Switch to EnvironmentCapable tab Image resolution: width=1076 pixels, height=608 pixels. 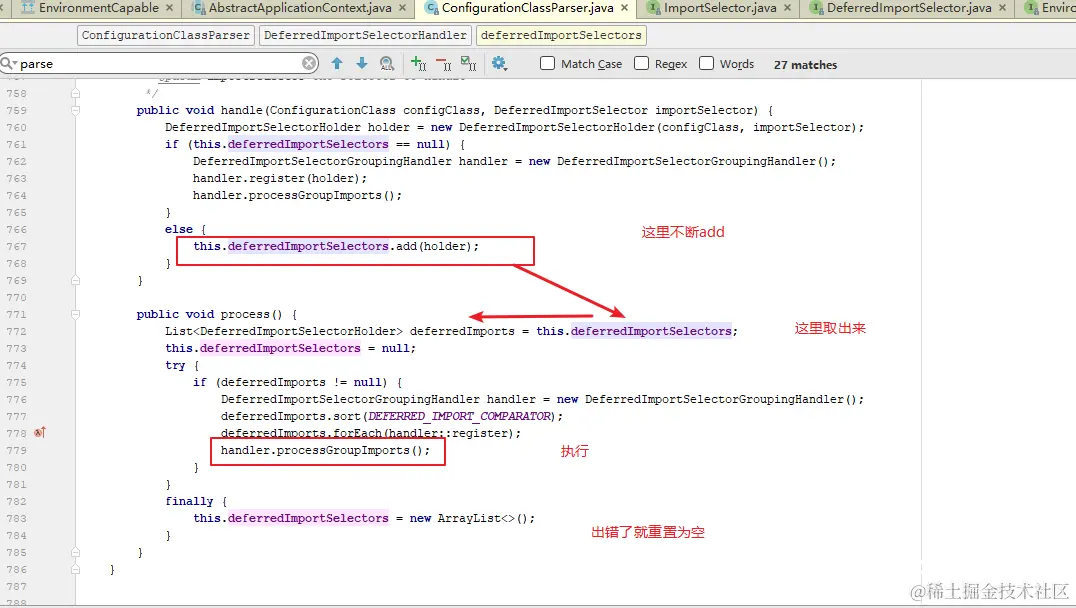(97, 8)
